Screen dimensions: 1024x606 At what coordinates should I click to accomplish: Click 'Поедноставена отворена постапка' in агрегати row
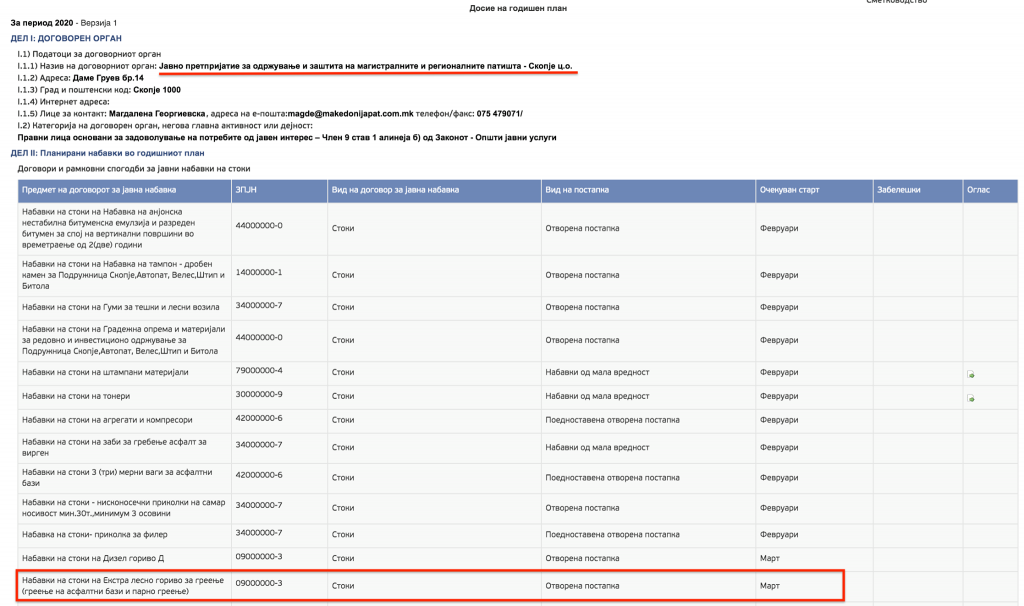point(612,420)
